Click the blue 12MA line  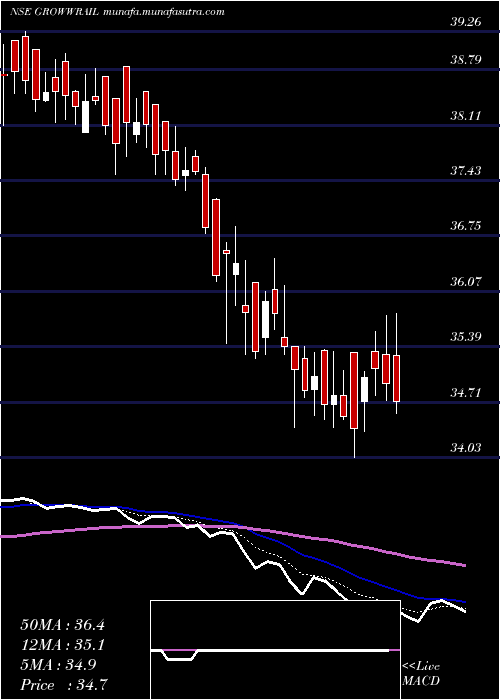[x=232, y=522]
